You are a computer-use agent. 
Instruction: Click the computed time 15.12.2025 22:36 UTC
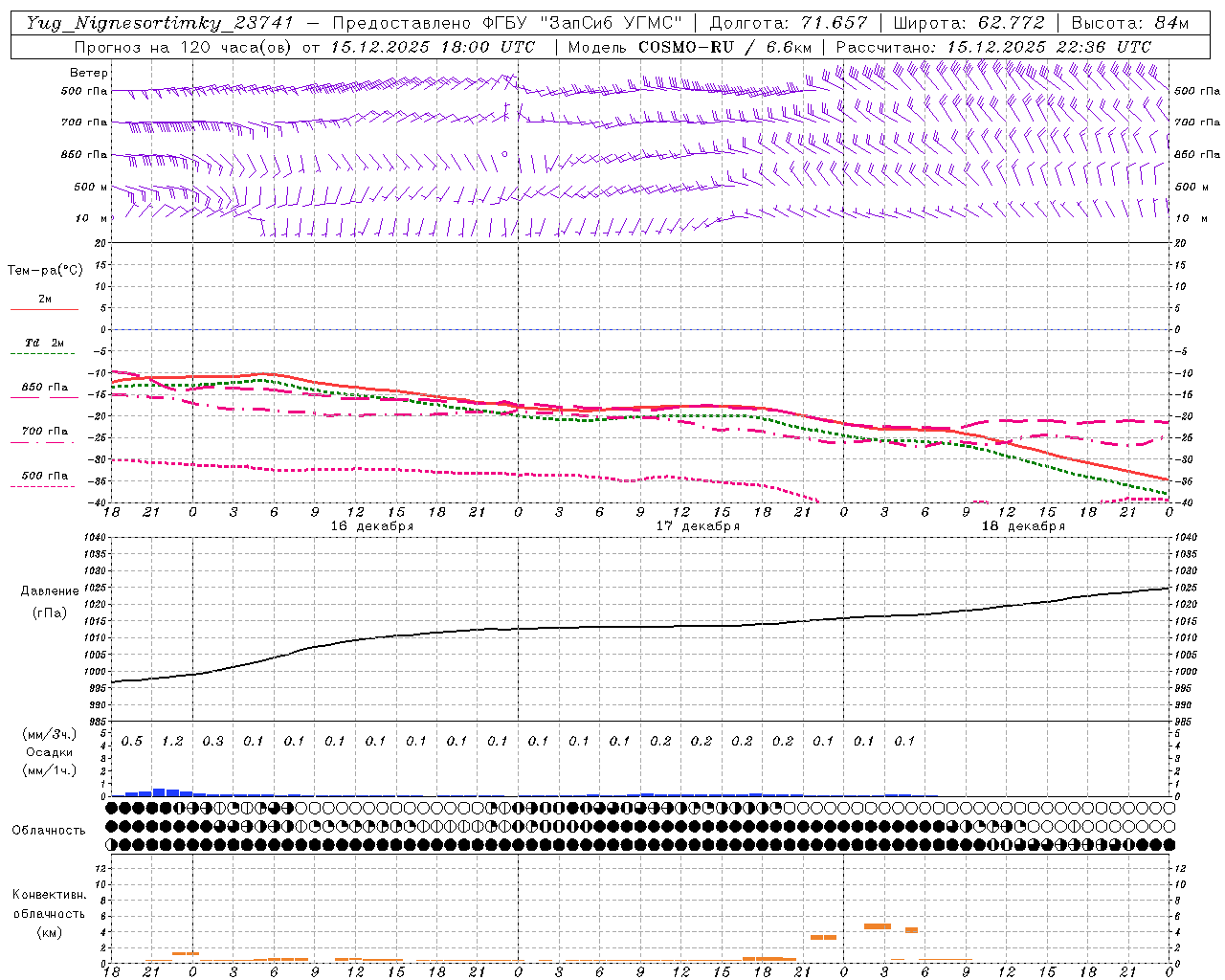(x=1049, y=47)
